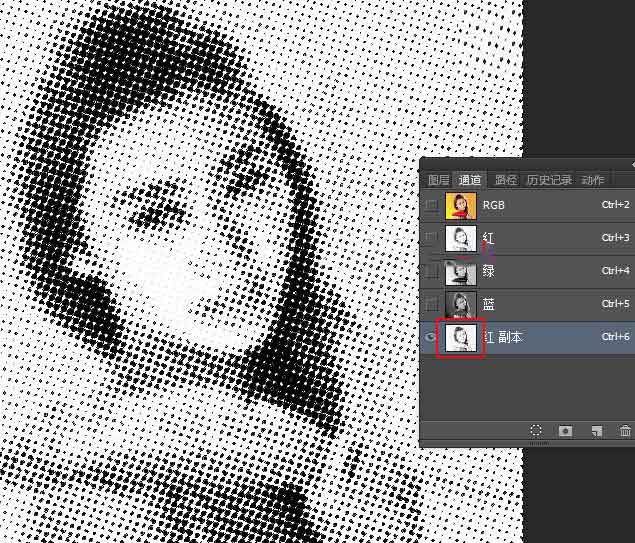
Task: Switch to the 路径 tab
Action: 506,180
